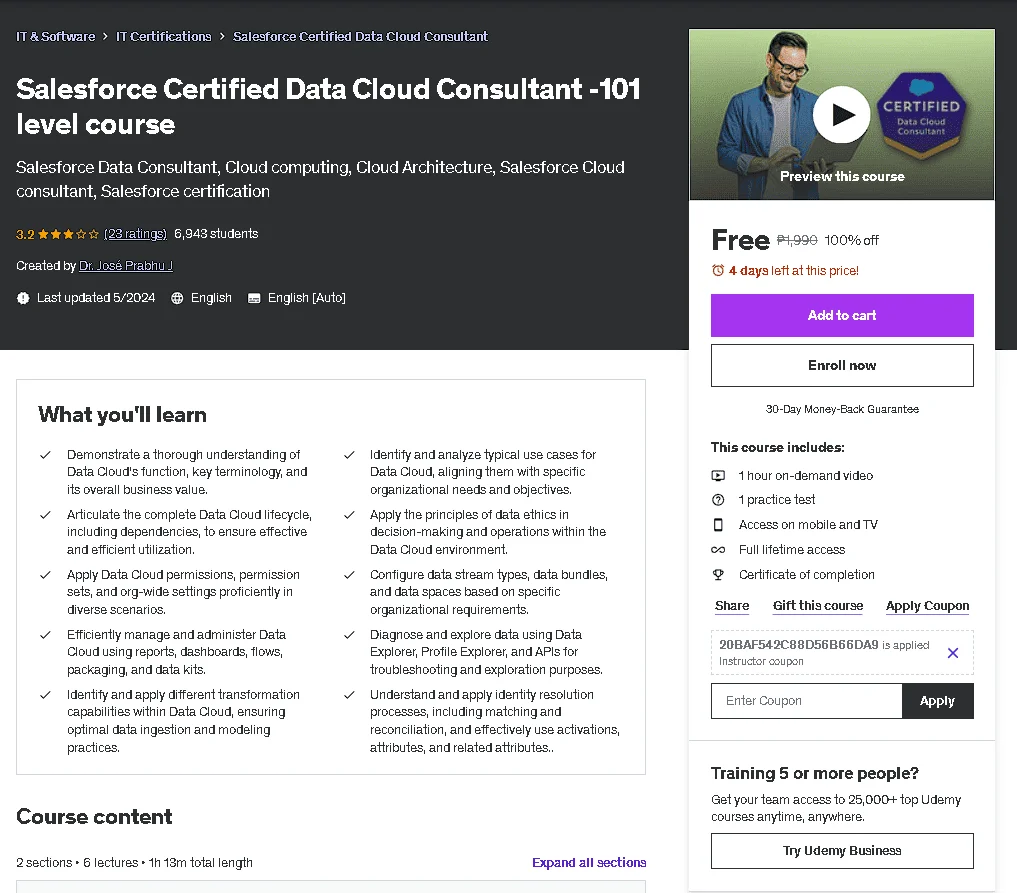Click checkmark beside 'Identify and apply different transformation'
Viewport: 1017px width, 893px height.
[45, 695]
